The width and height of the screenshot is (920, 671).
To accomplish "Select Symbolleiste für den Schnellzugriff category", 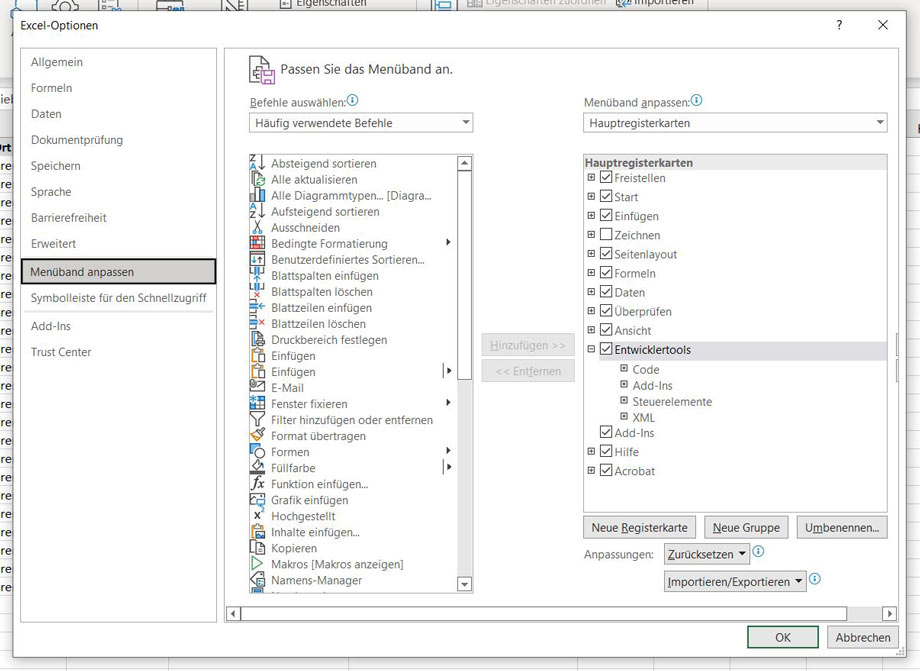I will tap(119, 298).
